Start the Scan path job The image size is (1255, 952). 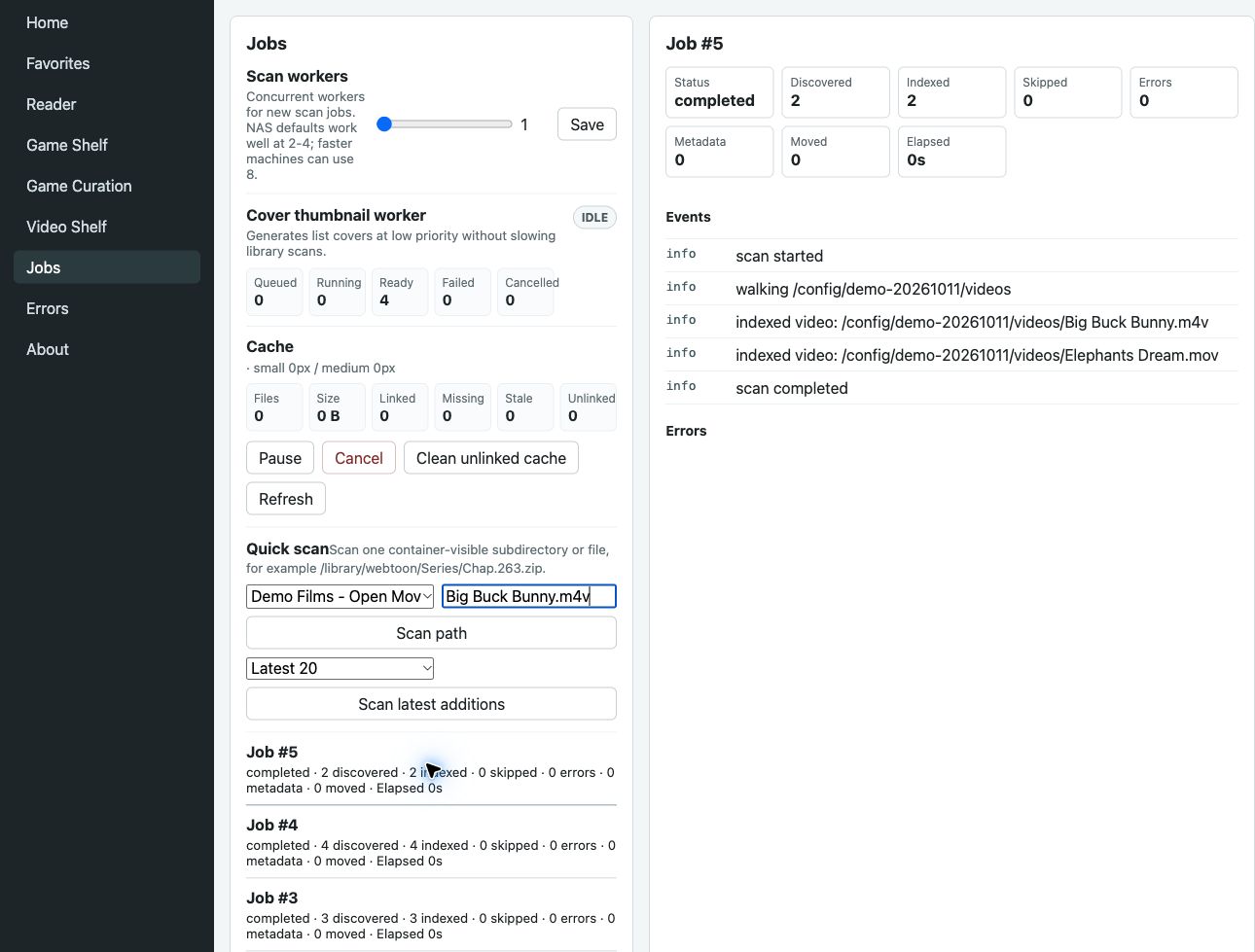click(431, 633)
